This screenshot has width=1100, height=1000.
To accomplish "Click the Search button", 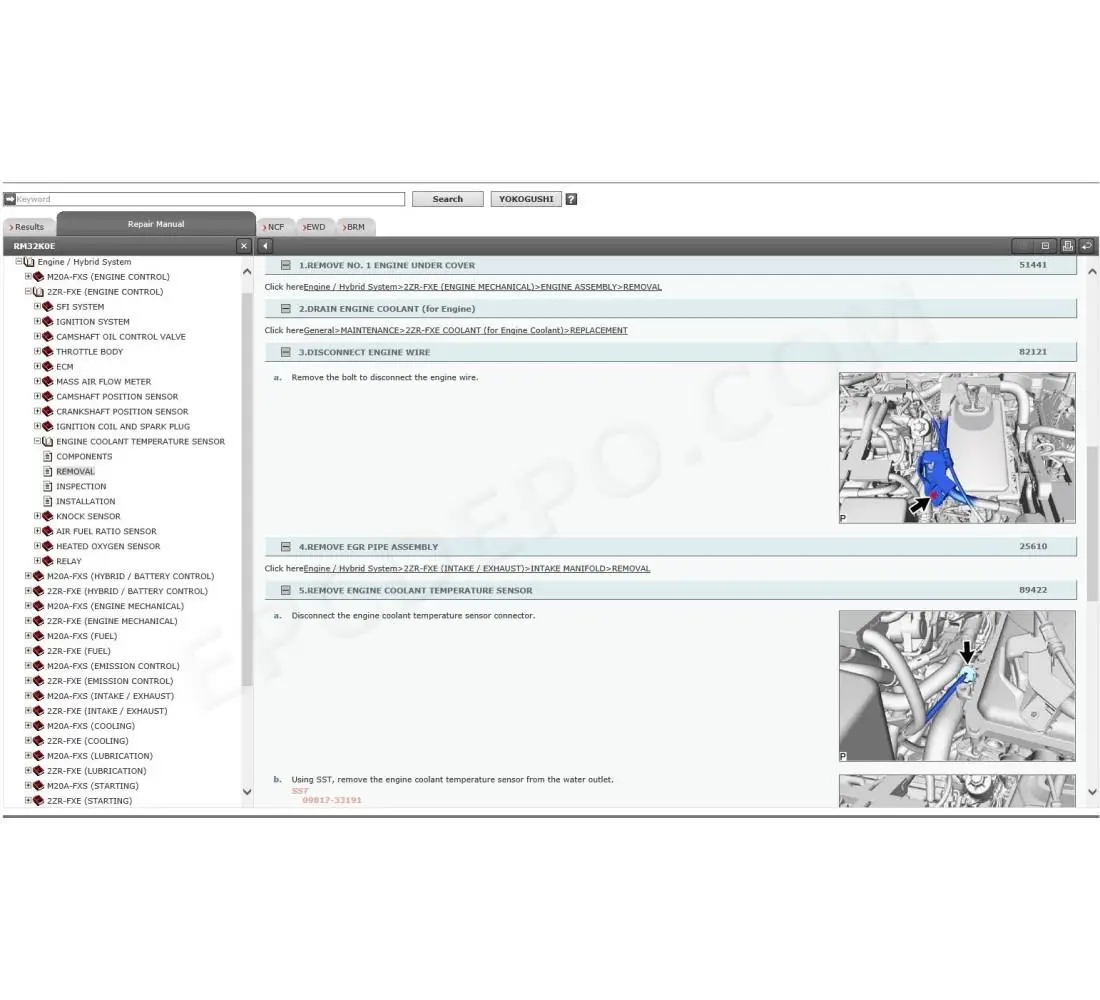I will (x=447, y=199).
